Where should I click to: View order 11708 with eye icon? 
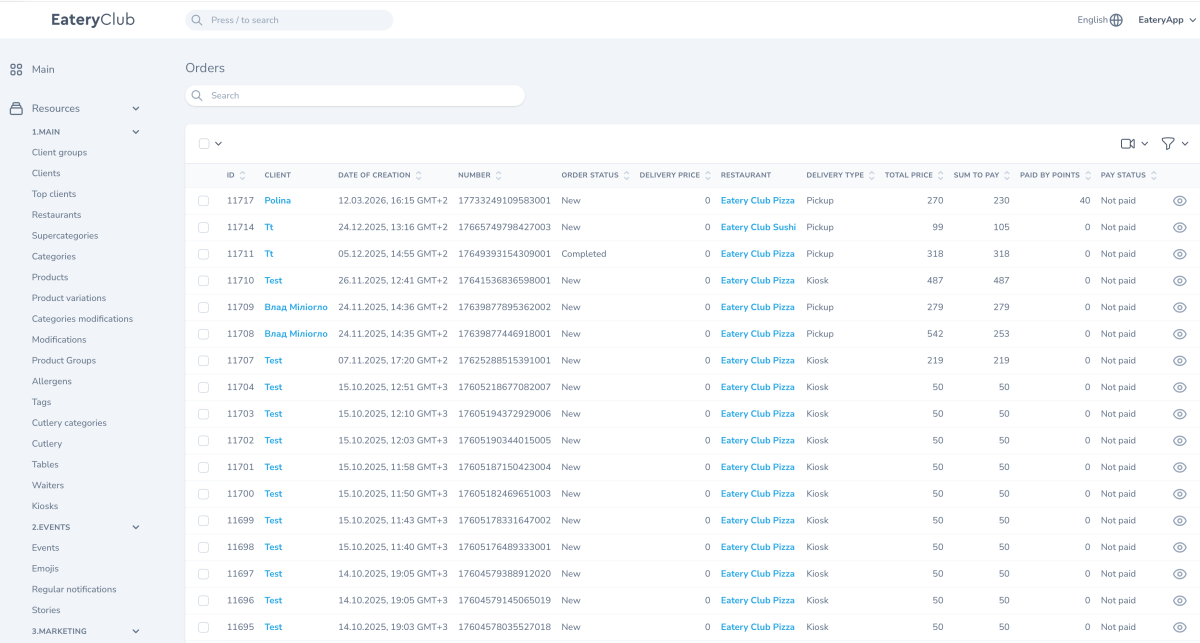tap(1179, 334)
